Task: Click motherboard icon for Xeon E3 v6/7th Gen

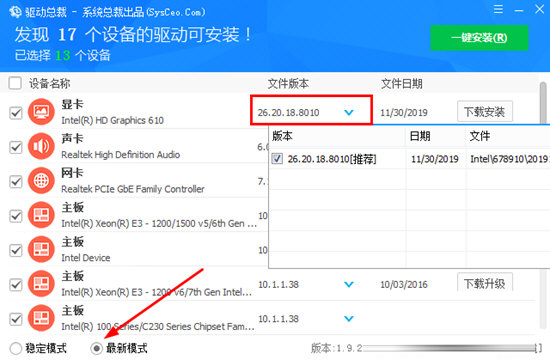Action: [41, 284]
